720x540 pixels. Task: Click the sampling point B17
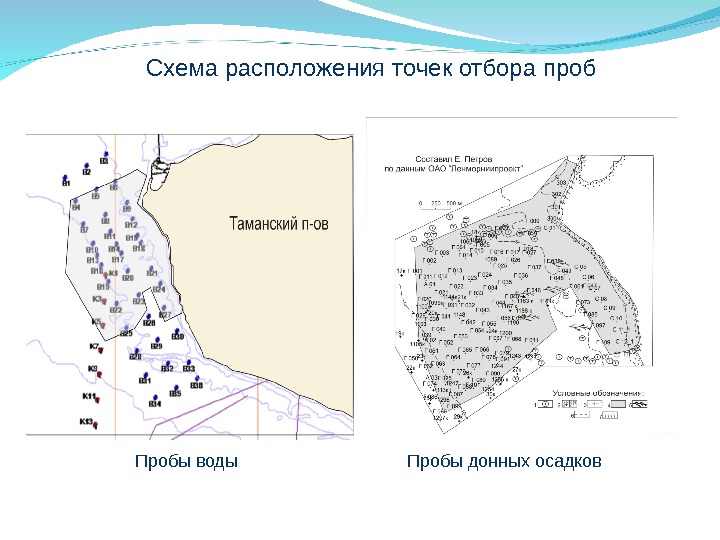121,253
